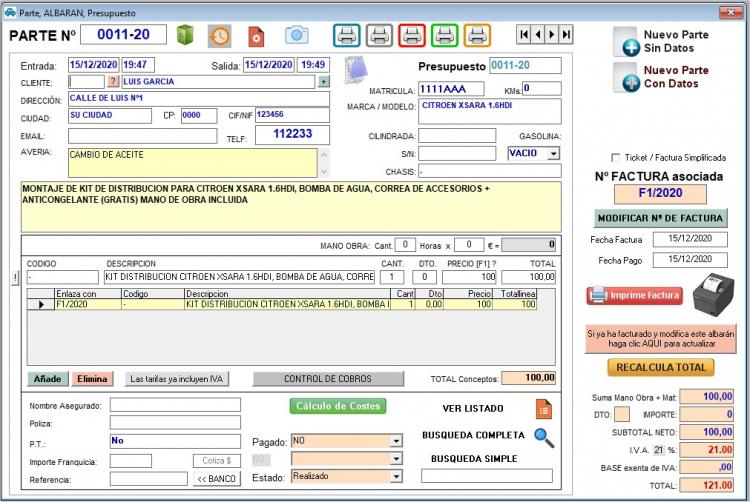Click the DESCRIPCION entry field
This screenshot has width=750, height=502.
point(240,277)
